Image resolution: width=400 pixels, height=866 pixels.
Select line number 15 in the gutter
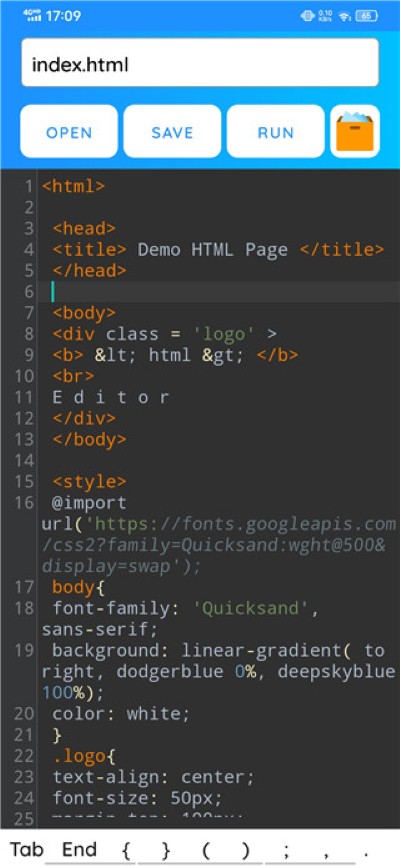(23, 482)
